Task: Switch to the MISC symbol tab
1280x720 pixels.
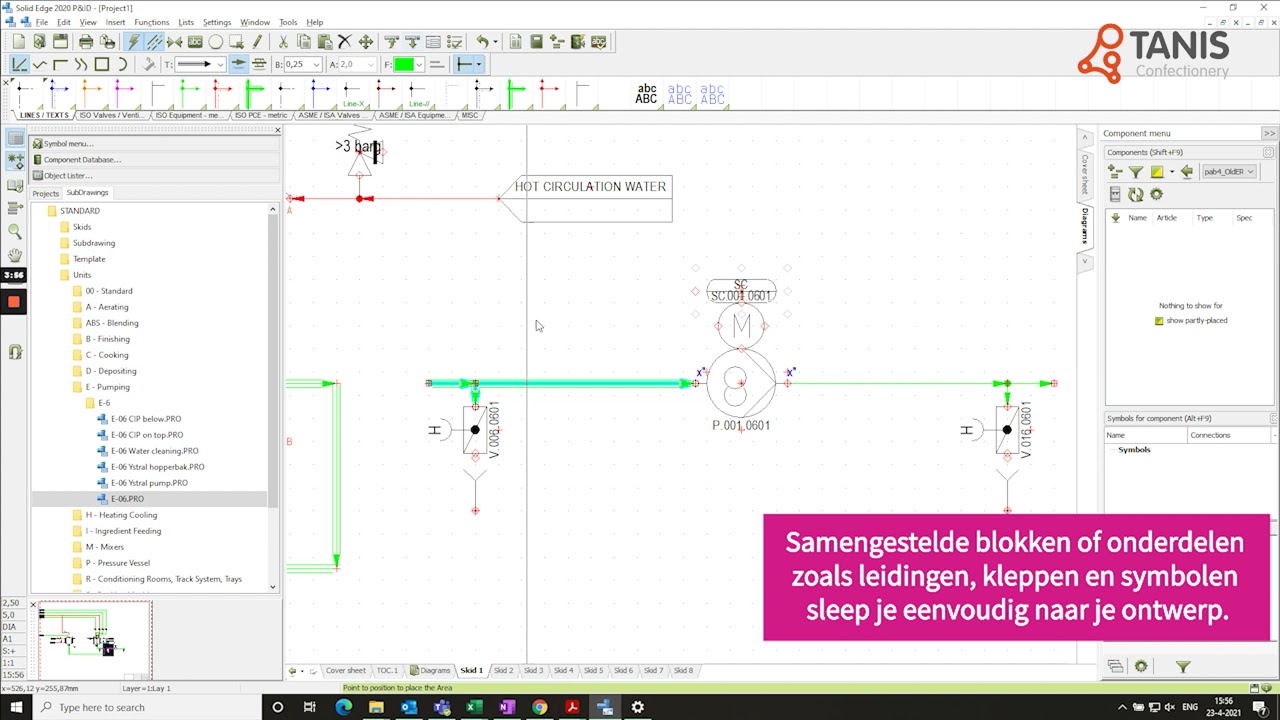Action: (469, 115)
